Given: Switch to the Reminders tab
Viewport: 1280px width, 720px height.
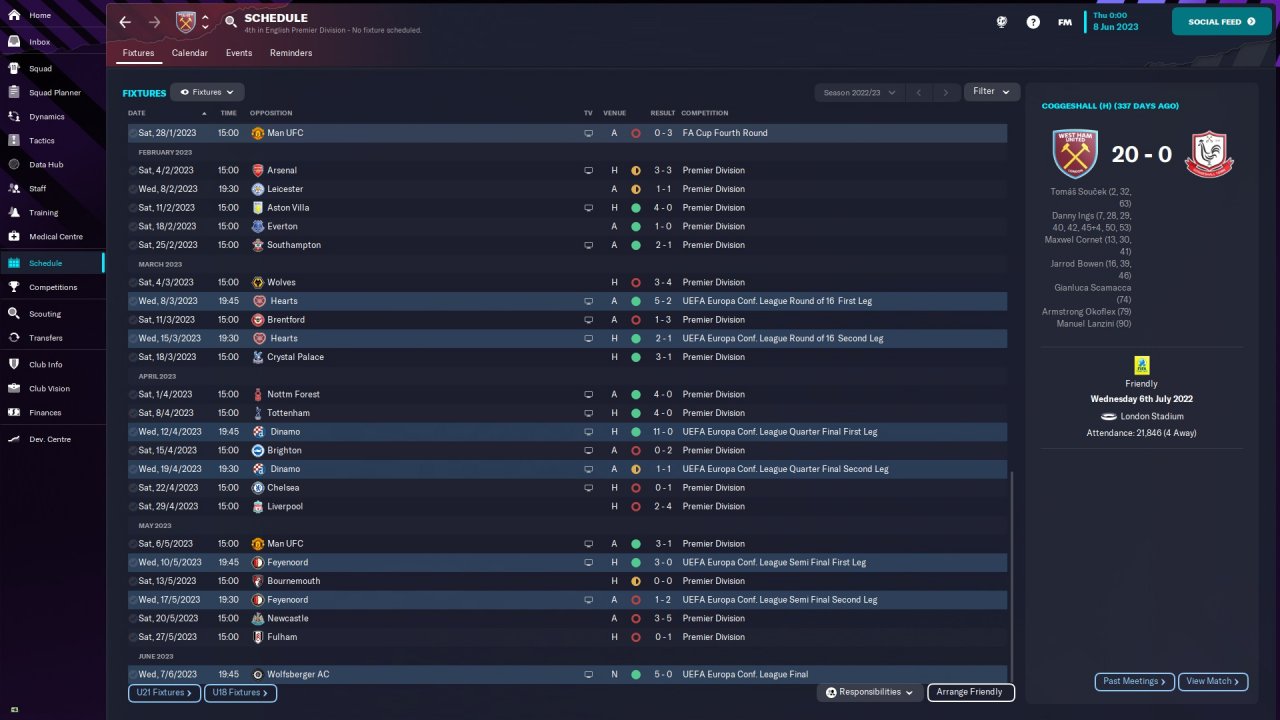Looking at the screenshot, I should pyautogui.click(x=291, y=53).
